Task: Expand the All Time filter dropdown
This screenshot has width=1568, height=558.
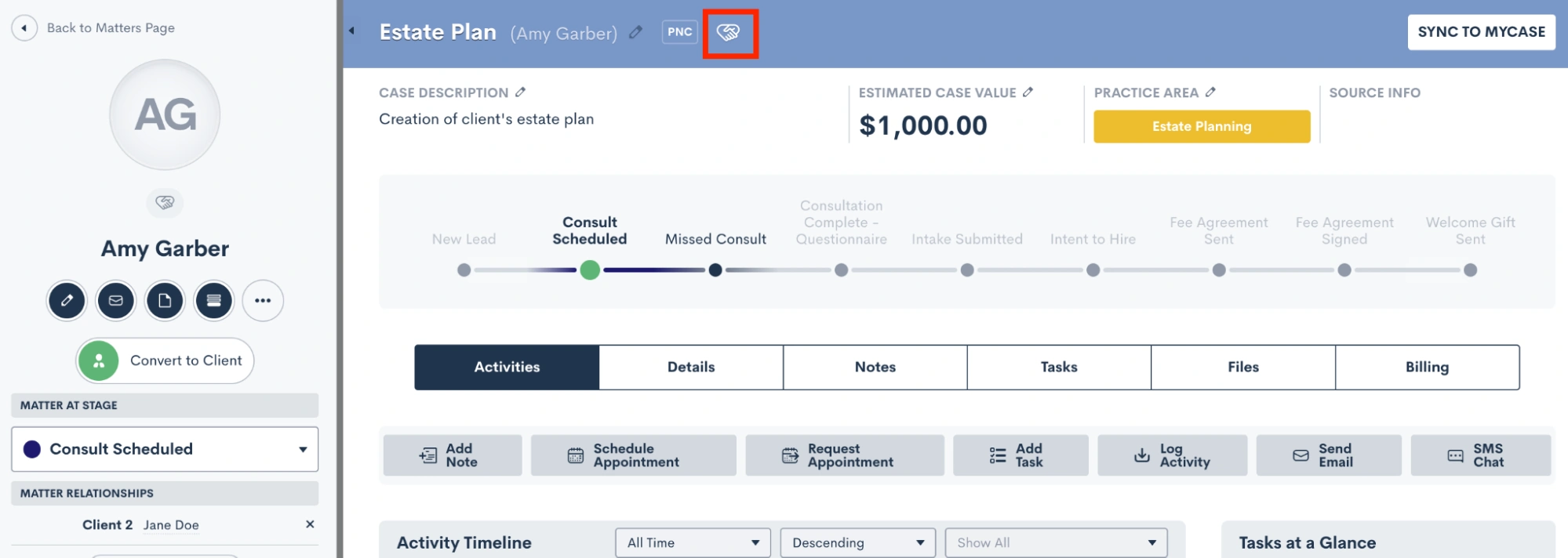Action: pyautogui.click(x=693, y=542)
